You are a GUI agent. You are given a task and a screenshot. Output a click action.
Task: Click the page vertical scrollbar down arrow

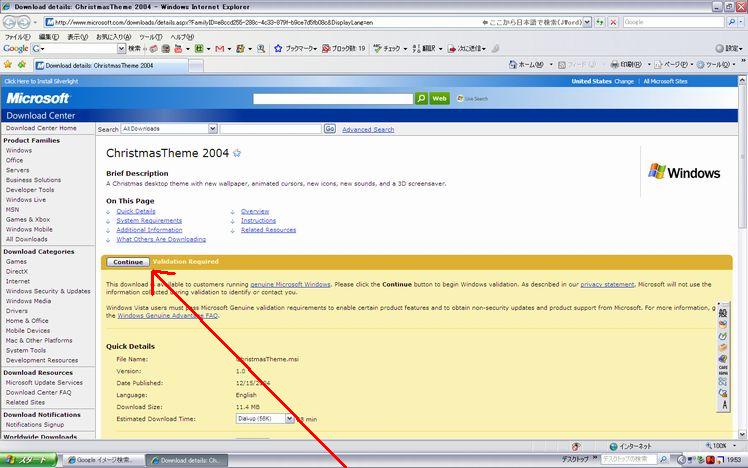coord(742,434)
